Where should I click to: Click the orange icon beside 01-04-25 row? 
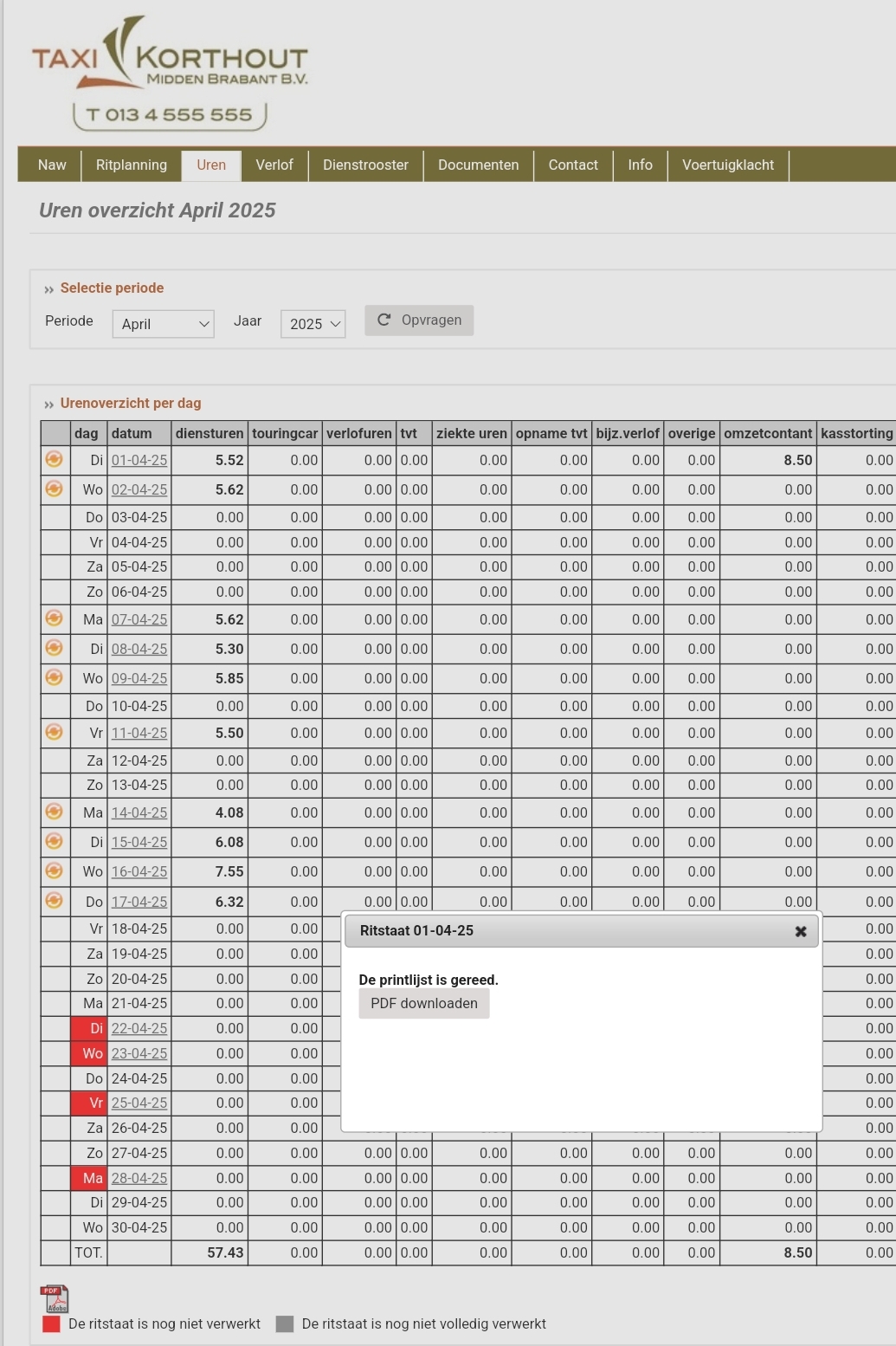coord(54,459)
